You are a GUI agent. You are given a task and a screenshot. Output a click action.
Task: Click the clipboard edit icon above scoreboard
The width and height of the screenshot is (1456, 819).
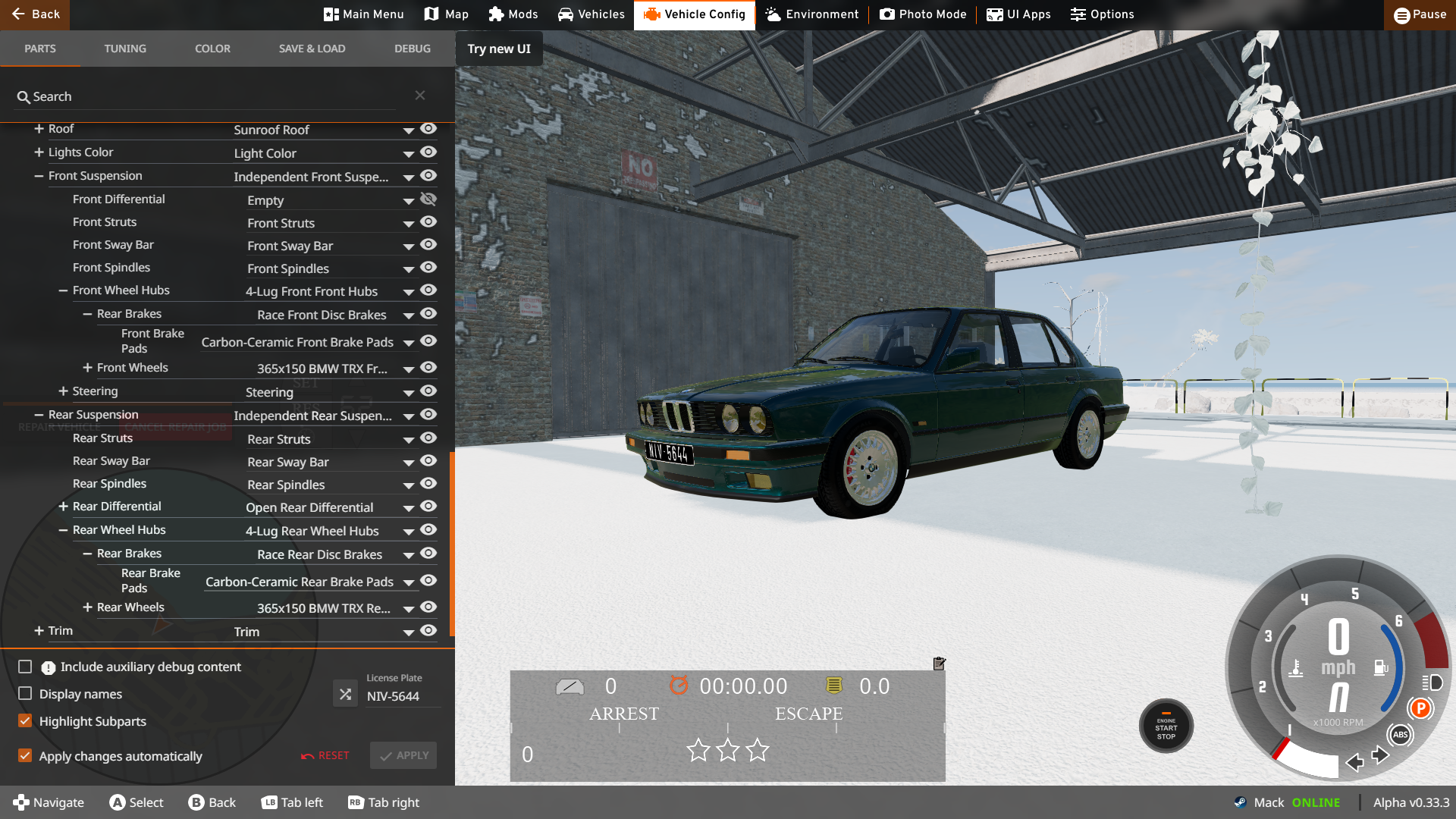939,664
